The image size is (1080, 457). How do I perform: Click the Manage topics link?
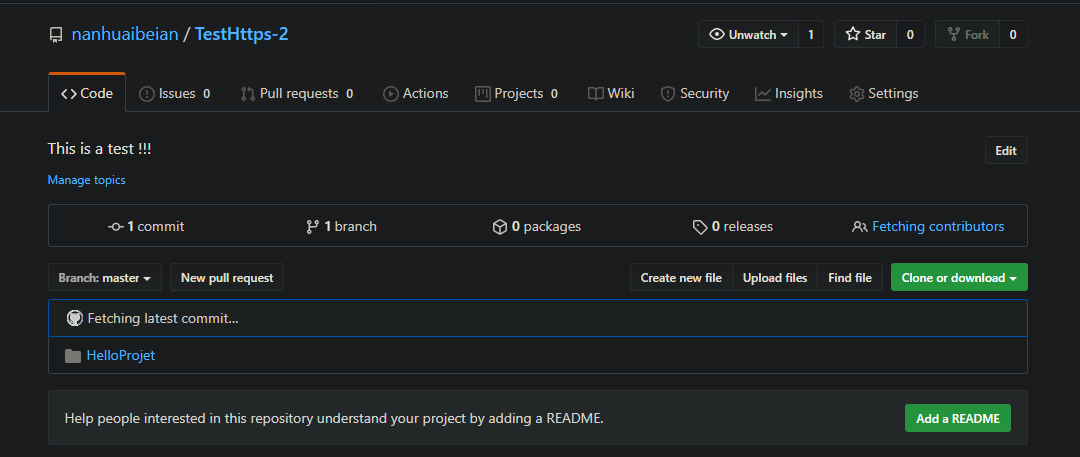click(x=86, y=181)
